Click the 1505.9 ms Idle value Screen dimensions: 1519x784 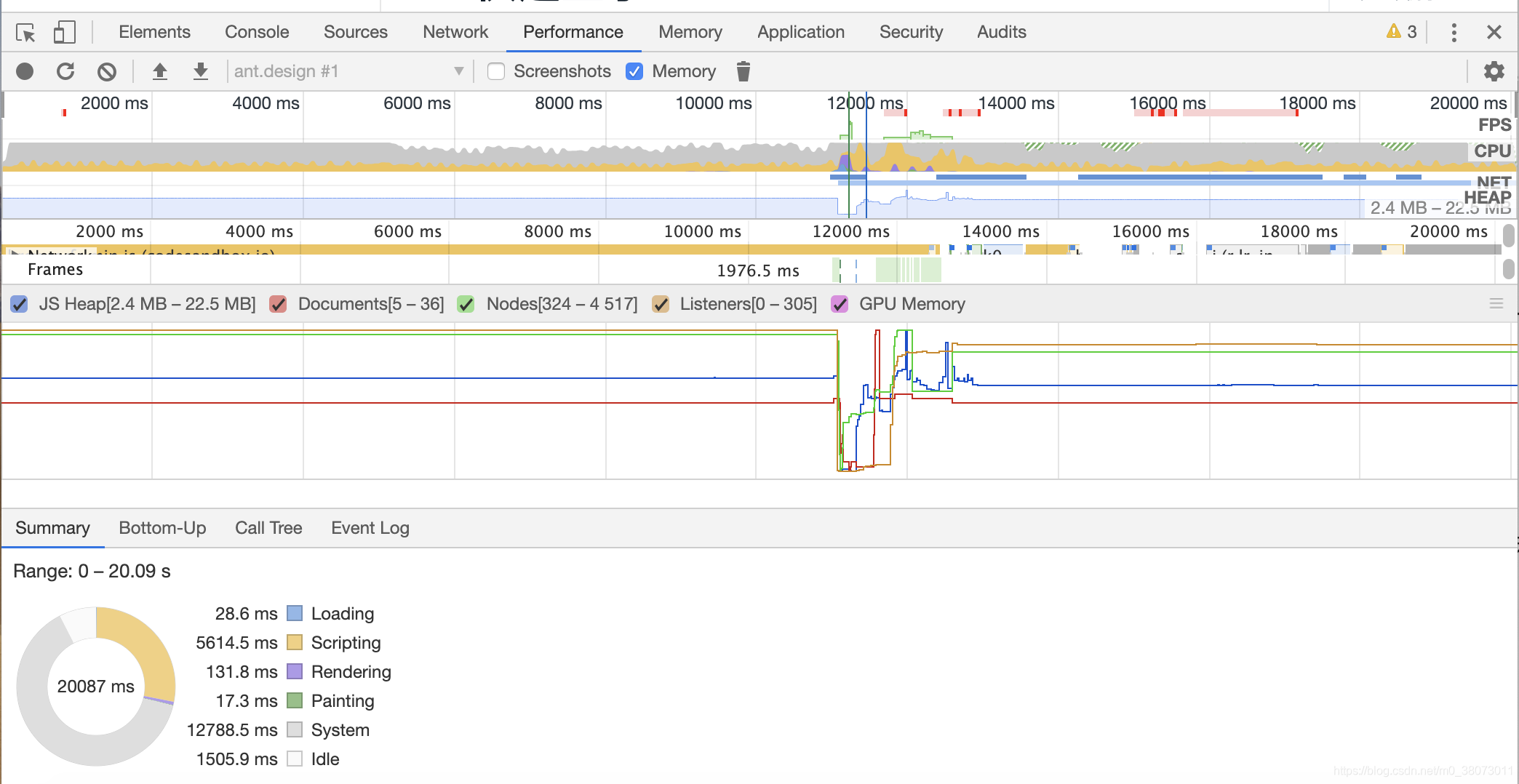click(236, 759)
